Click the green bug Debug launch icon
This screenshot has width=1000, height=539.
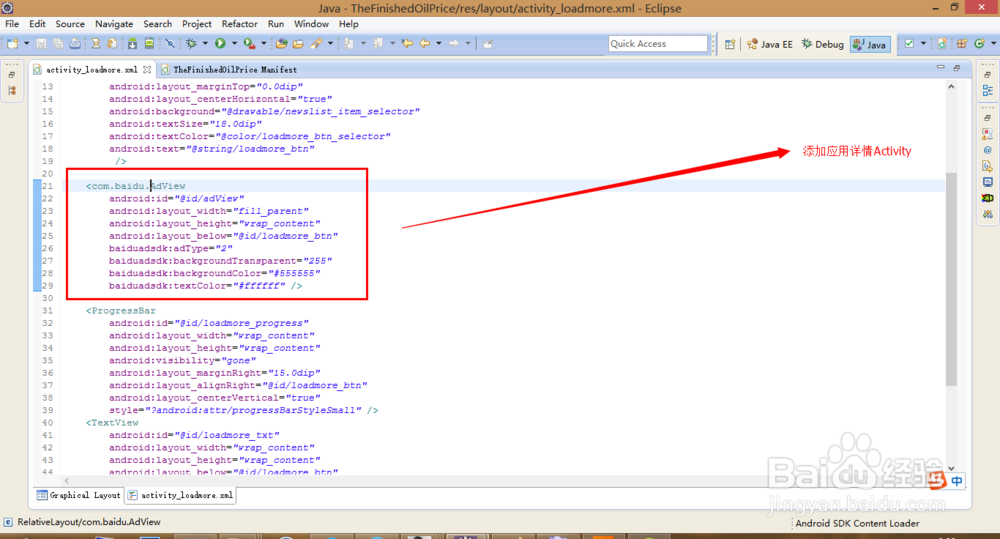click(x=191, y=43)
